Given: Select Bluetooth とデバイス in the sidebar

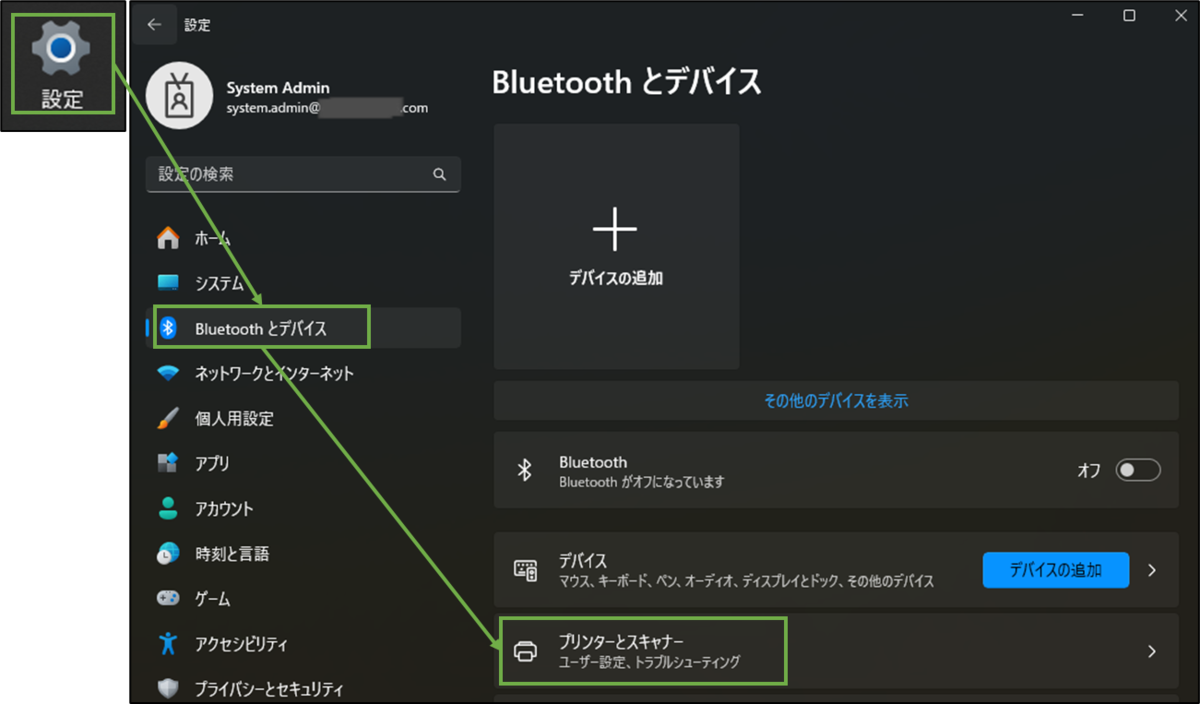Looking at the screenshot, I should click(x=304, y=328).
